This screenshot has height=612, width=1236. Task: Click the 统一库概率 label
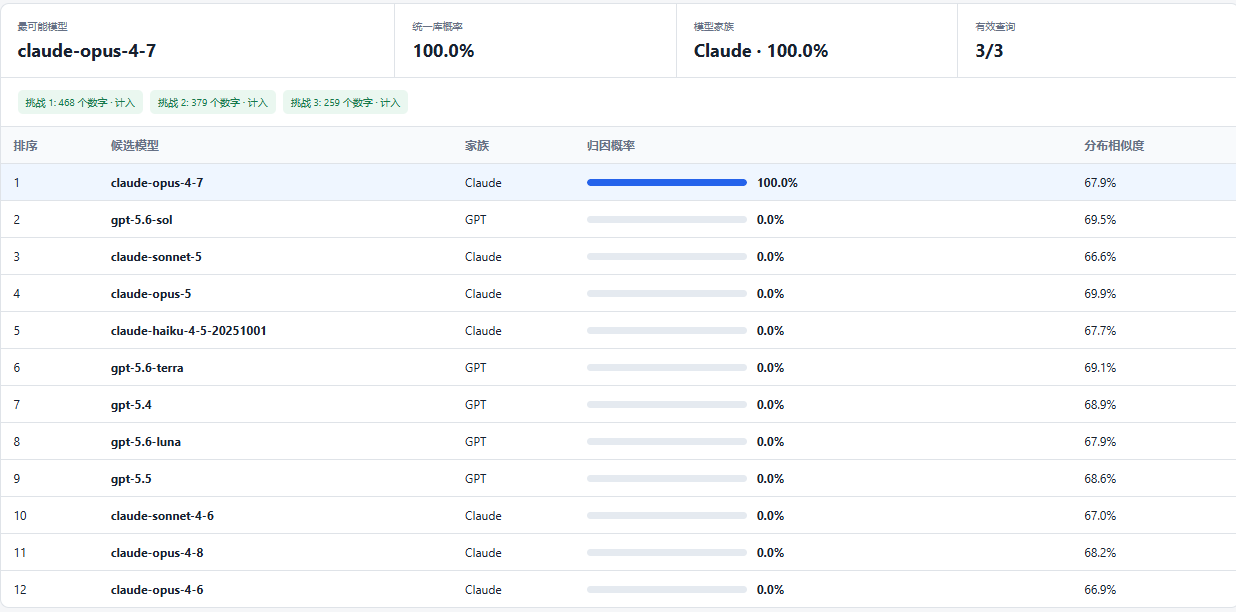coord(438,27)
